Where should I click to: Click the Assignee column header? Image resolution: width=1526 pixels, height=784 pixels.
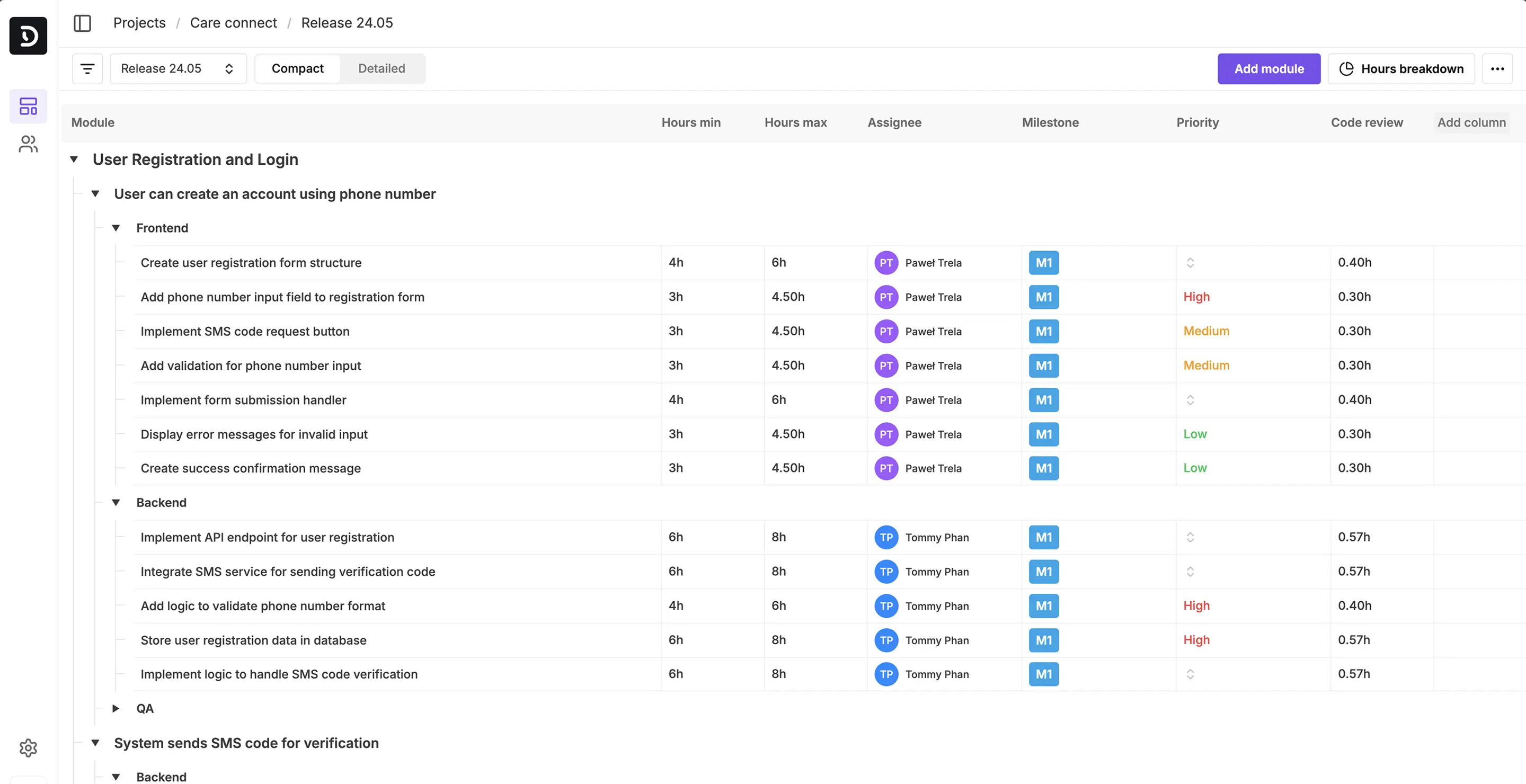894,122
